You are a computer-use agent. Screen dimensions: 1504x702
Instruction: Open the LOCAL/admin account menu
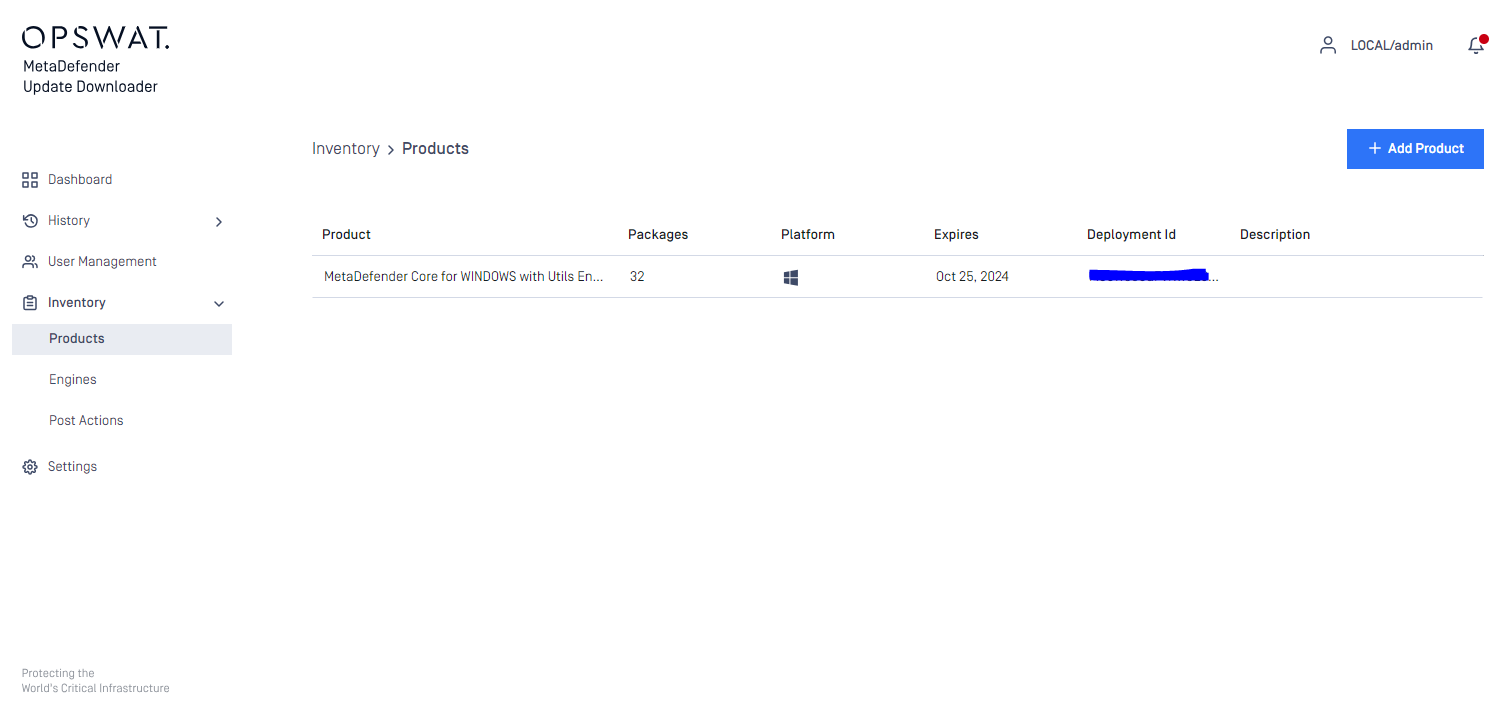pos(1391,46)
